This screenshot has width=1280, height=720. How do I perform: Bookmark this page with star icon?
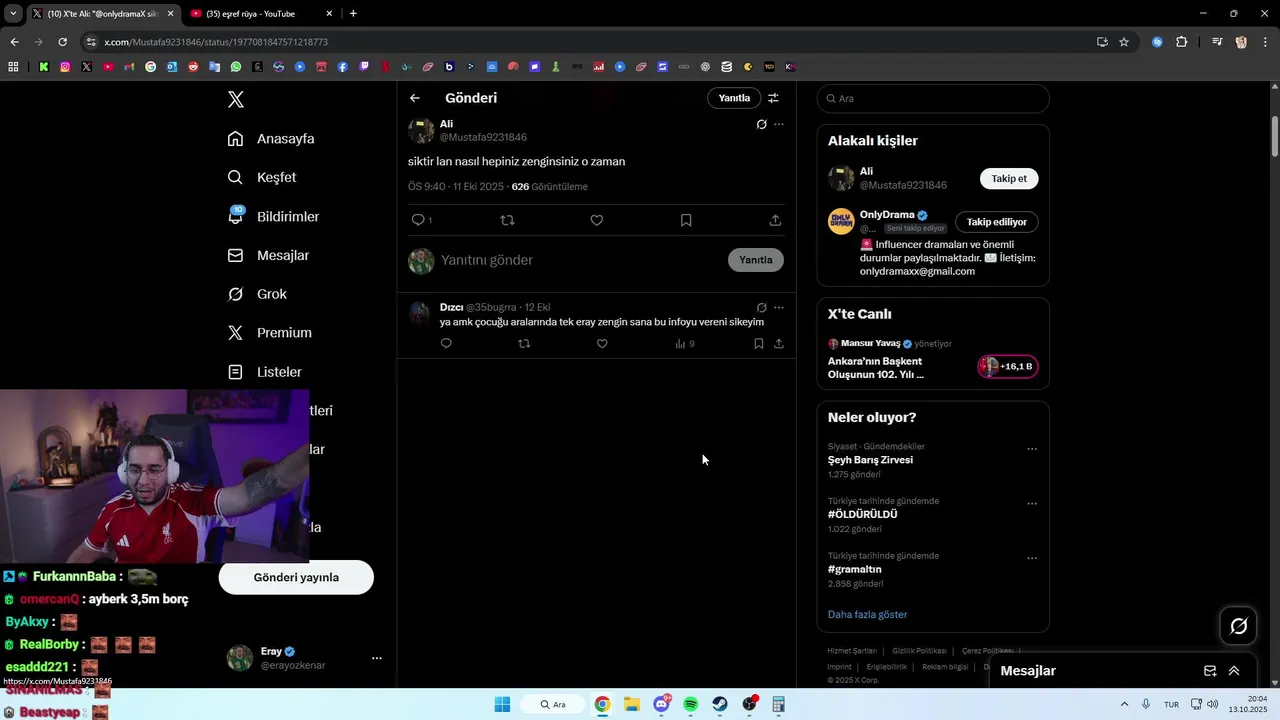click(1124, 42)
